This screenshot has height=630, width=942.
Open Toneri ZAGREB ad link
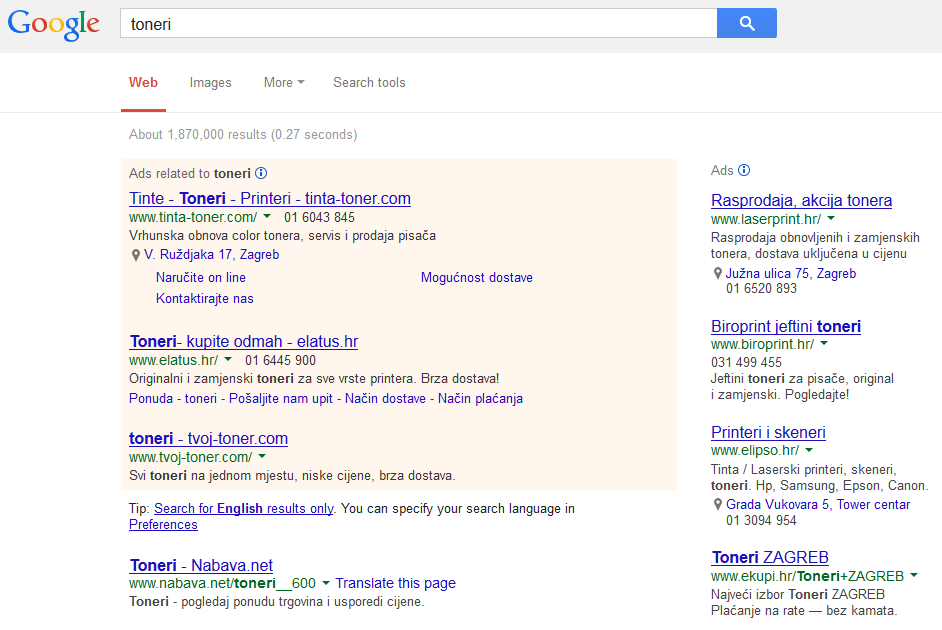tap(770, 557)
